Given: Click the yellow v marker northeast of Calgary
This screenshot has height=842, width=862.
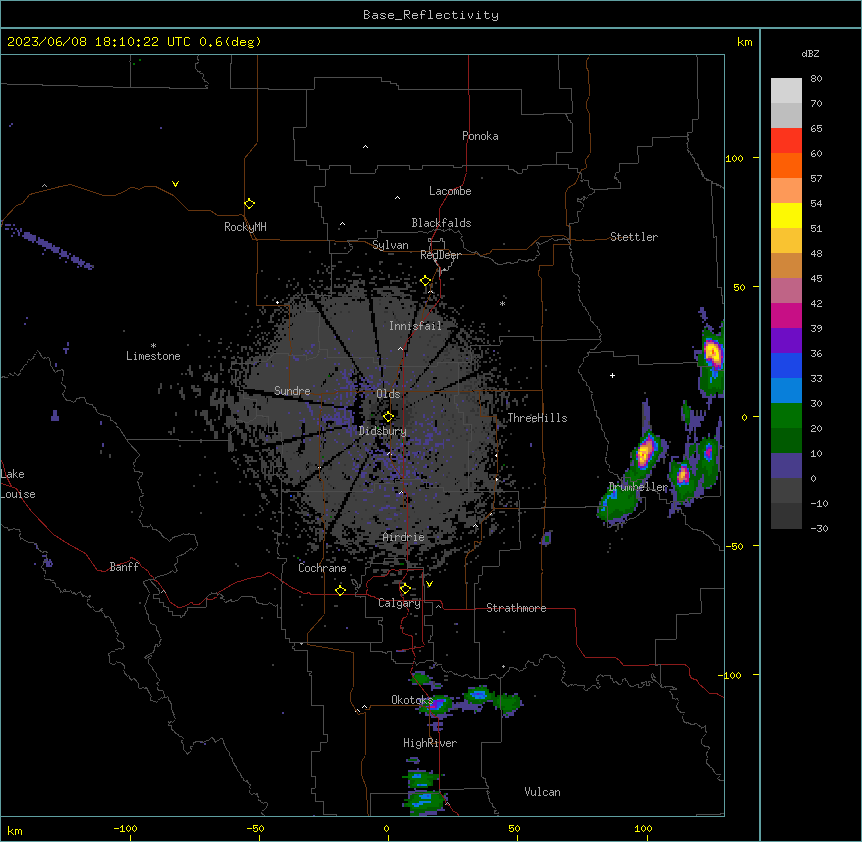Looking at the screenshot, I should tap(429, 584).
